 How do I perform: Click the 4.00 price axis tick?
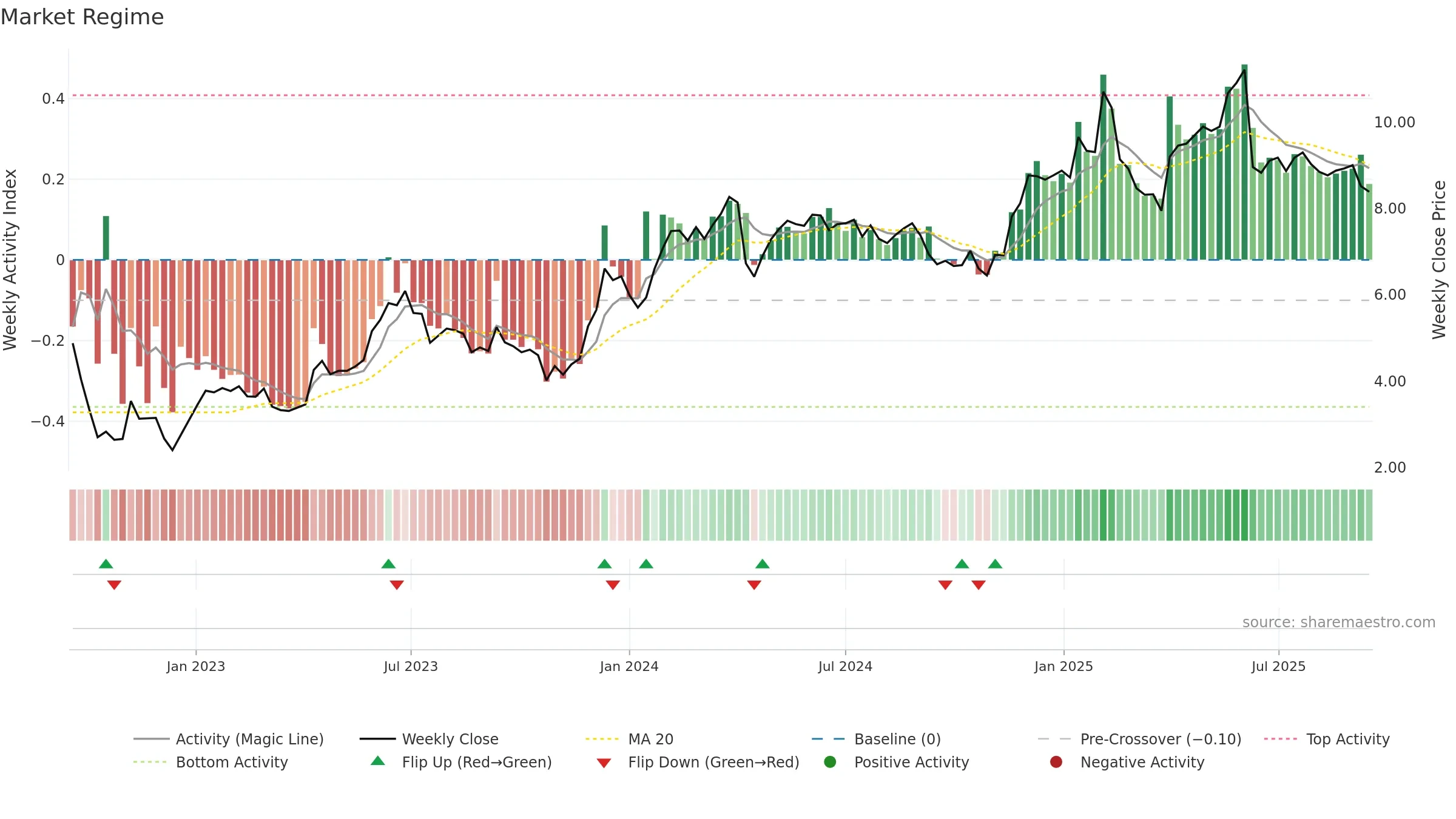click(x=1390, y=382)
